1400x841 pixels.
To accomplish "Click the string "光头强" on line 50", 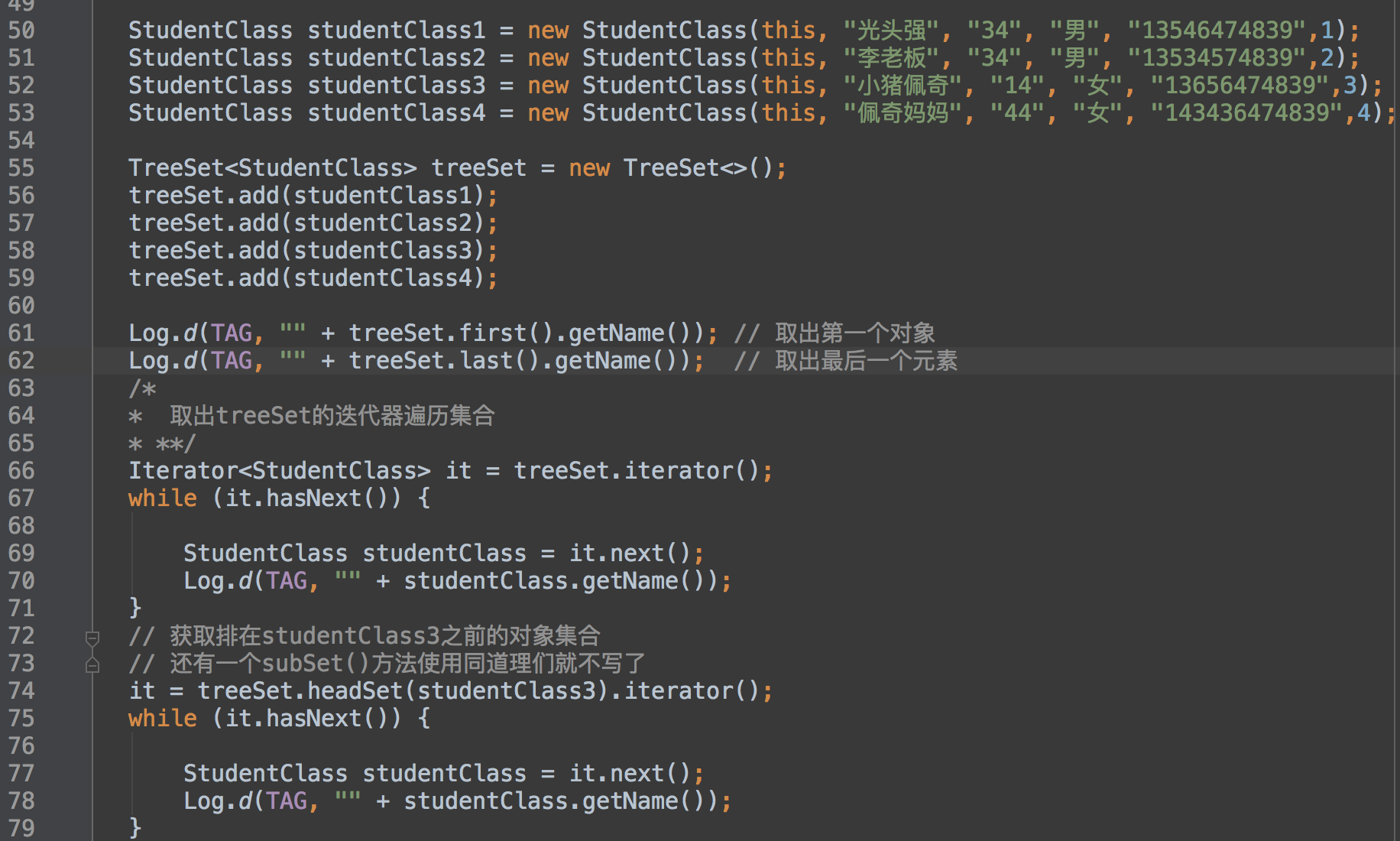I will [891, 31].
